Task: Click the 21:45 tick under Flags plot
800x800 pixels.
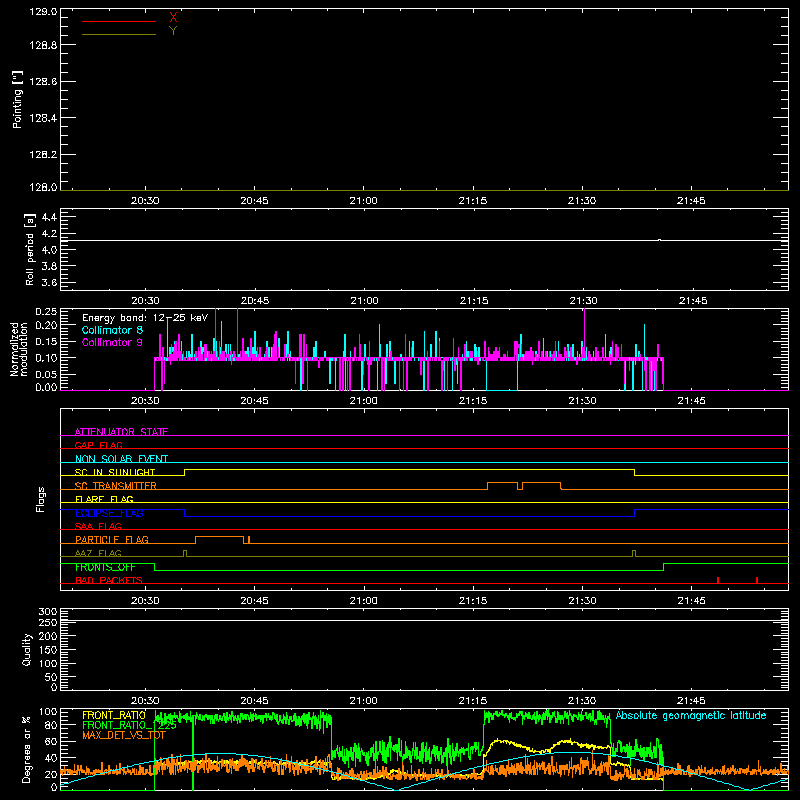Action: 691,601
